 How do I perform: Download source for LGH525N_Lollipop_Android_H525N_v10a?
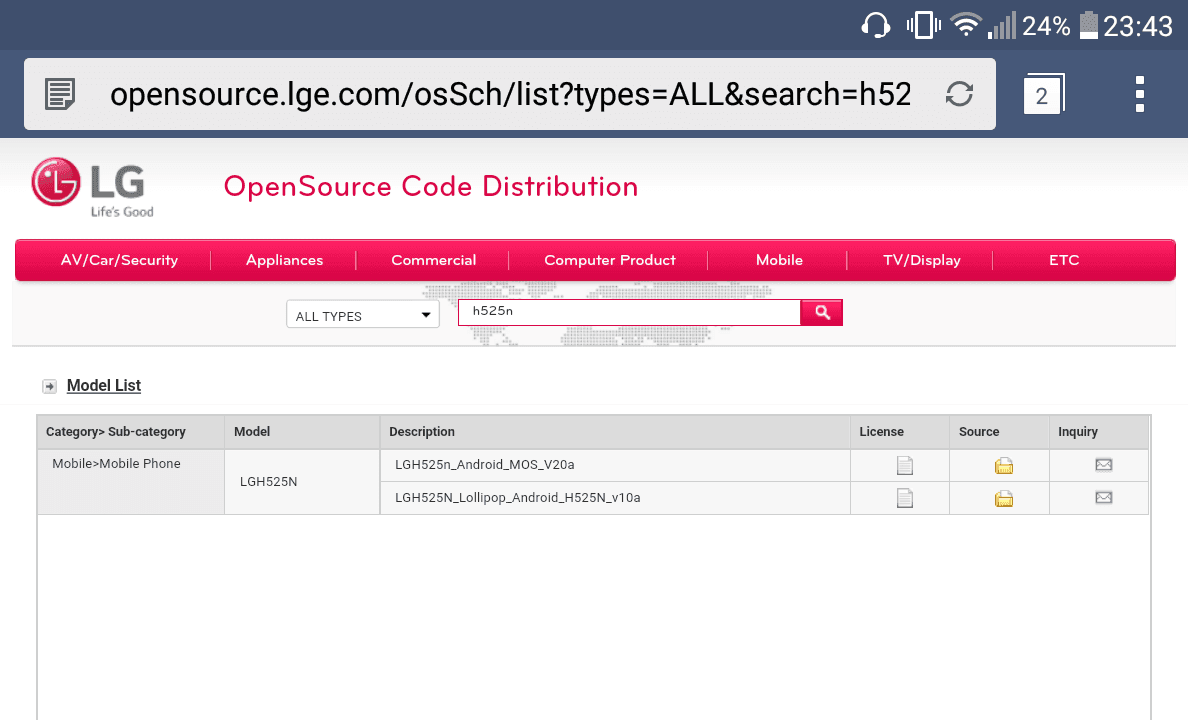click(1004, 498)
